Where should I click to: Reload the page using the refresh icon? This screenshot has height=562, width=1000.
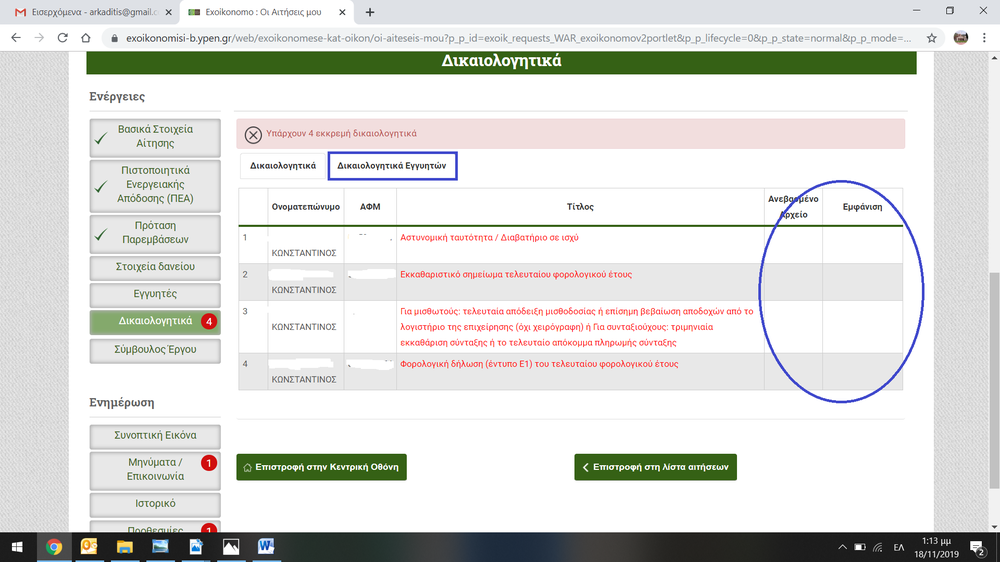coord(67,38)
